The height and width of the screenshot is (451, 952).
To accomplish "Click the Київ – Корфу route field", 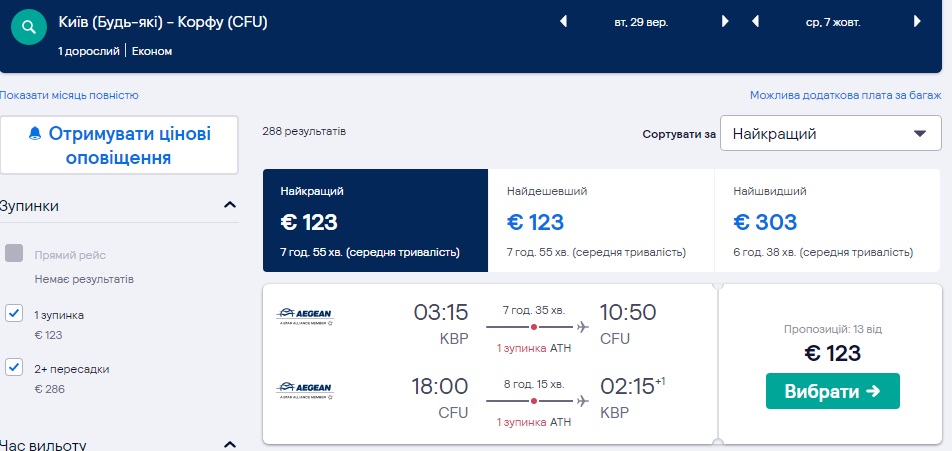I will tap(163, 22).
